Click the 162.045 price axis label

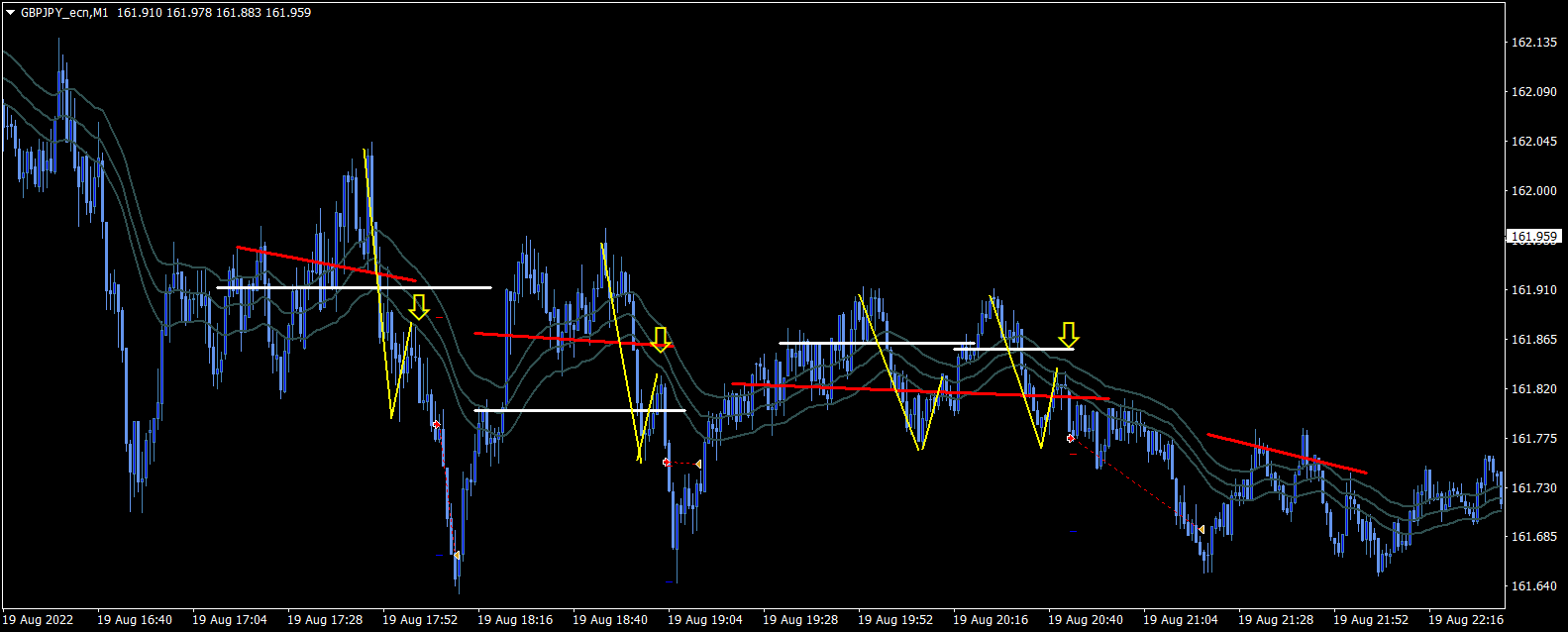point(1534,142)
